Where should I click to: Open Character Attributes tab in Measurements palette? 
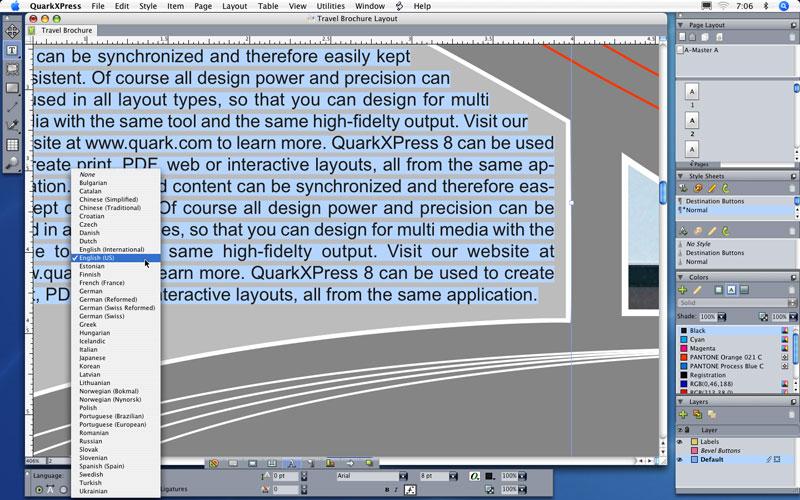291,463
